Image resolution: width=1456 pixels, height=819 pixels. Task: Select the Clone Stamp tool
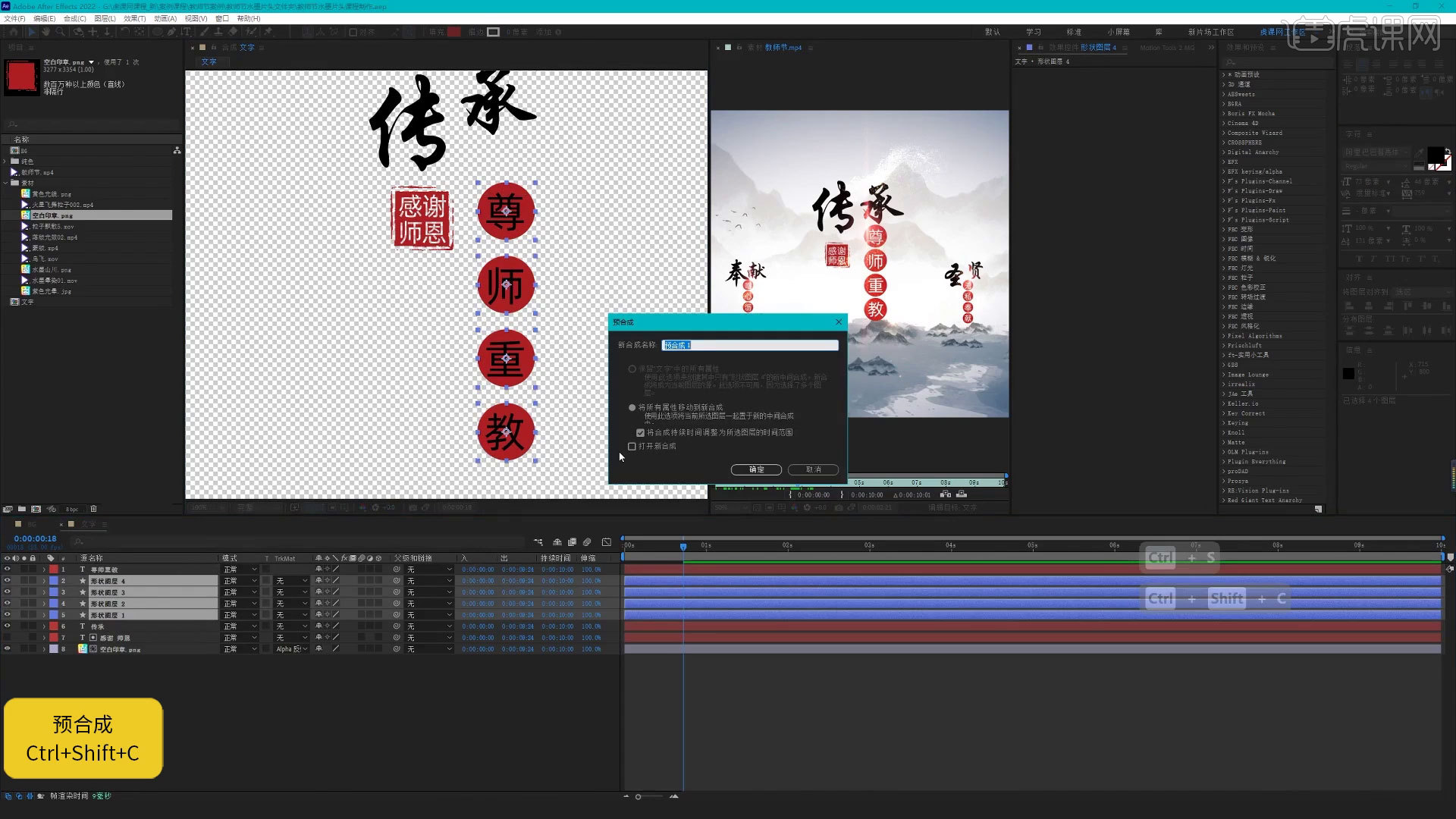tap(218, 32)
